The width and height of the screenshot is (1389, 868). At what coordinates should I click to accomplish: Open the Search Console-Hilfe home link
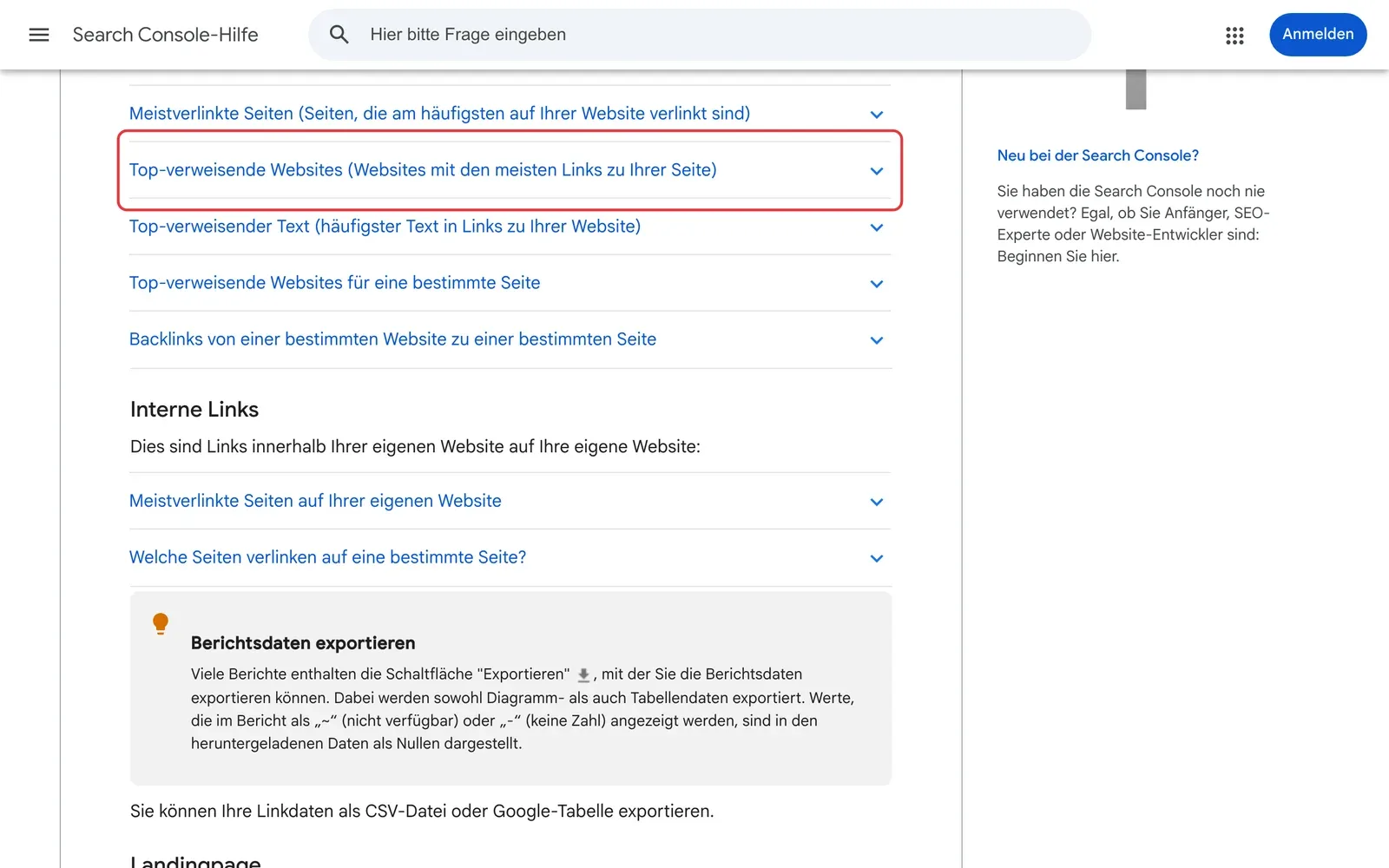(x=165, y=35)
